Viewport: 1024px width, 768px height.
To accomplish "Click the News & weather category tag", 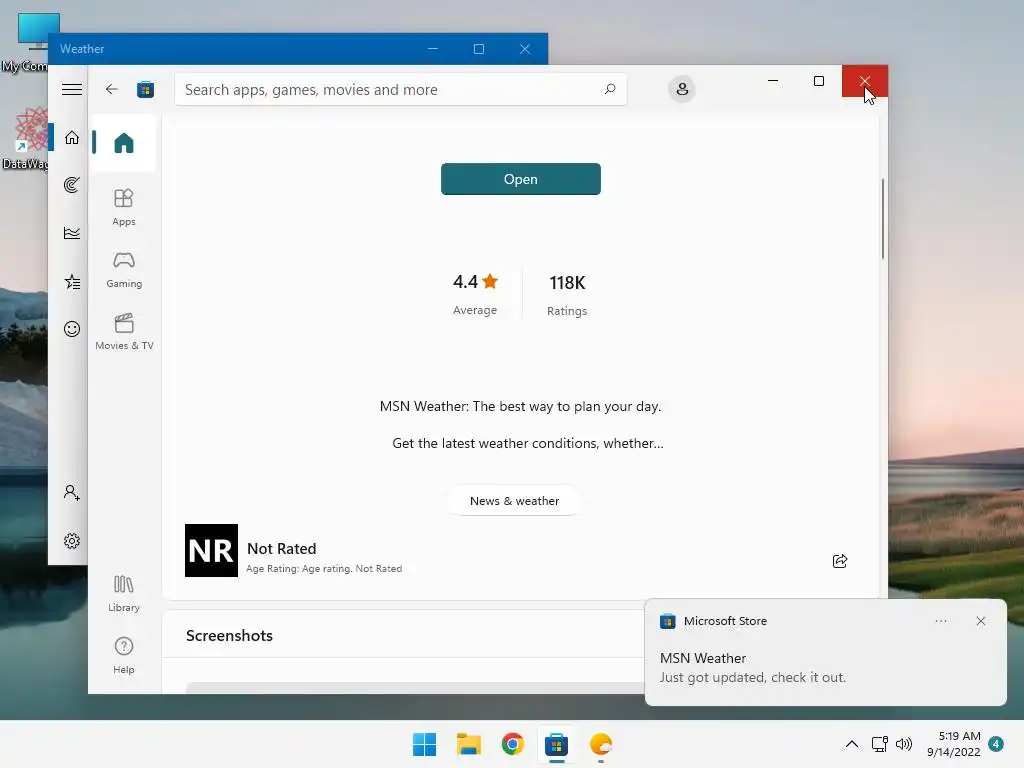I will (515, 501).
